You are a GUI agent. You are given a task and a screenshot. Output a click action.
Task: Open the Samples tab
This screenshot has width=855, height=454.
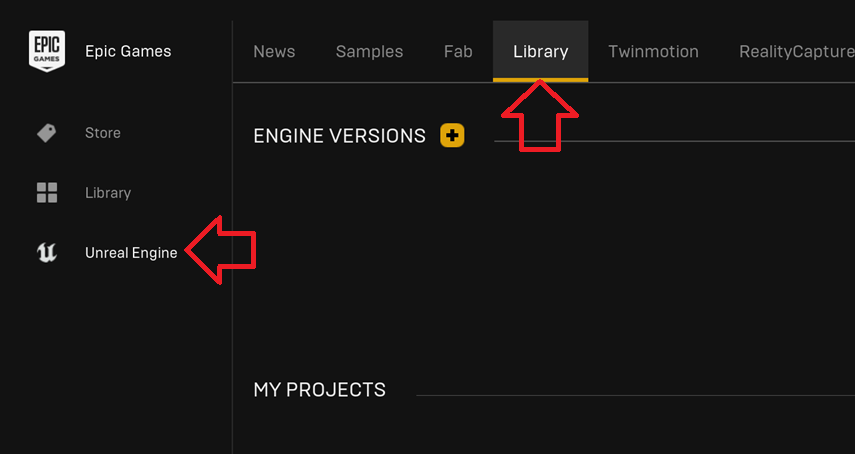[x=369, y=51]
